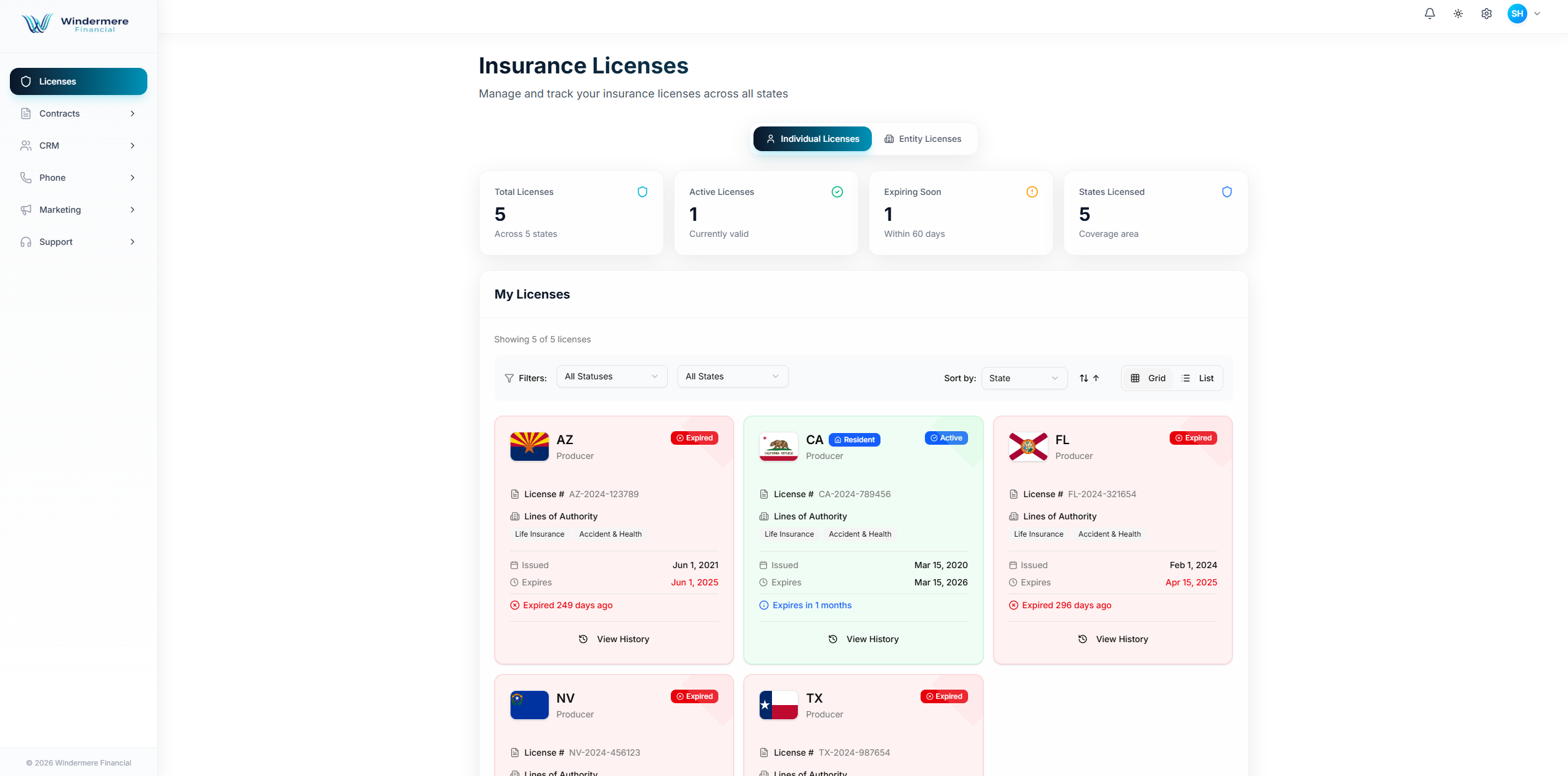Open the SH profile avatar menu
This screenshot has width=1568, height=776.
(x=1518, y=13)
